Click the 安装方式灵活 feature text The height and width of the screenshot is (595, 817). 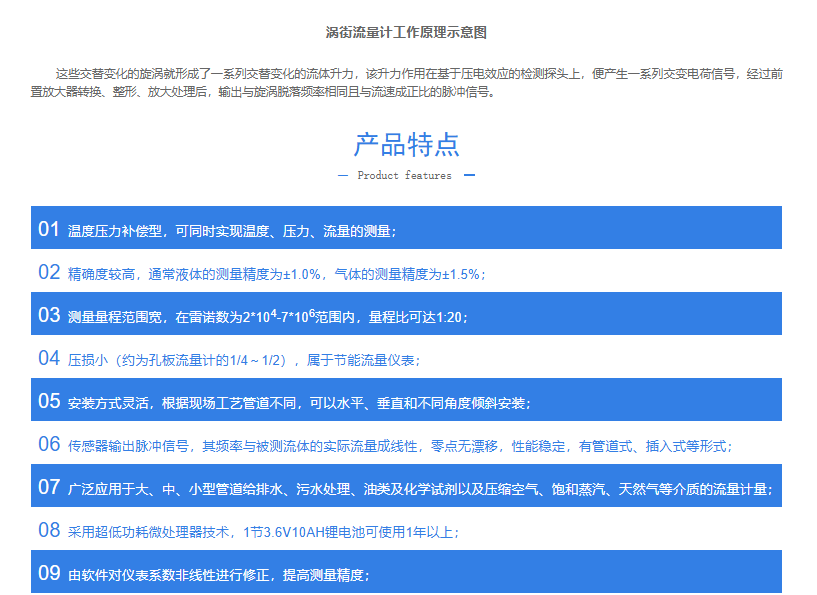pos(299,403)
